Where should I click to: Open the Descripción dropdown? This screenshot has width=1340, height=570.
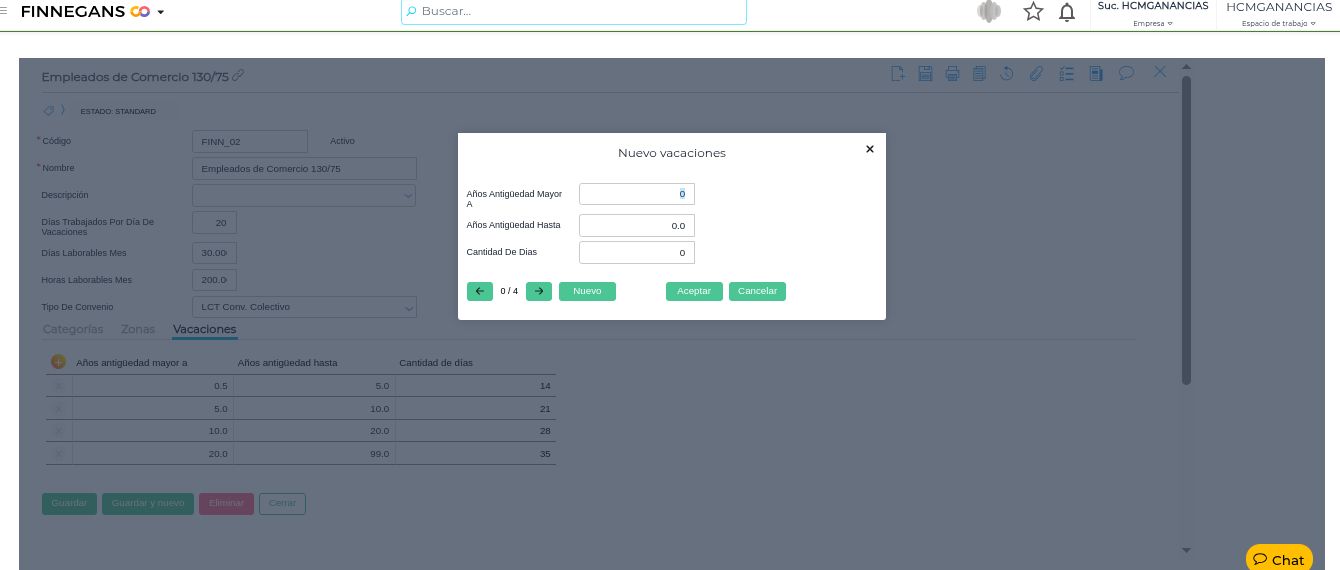click(x=408, y=196)
